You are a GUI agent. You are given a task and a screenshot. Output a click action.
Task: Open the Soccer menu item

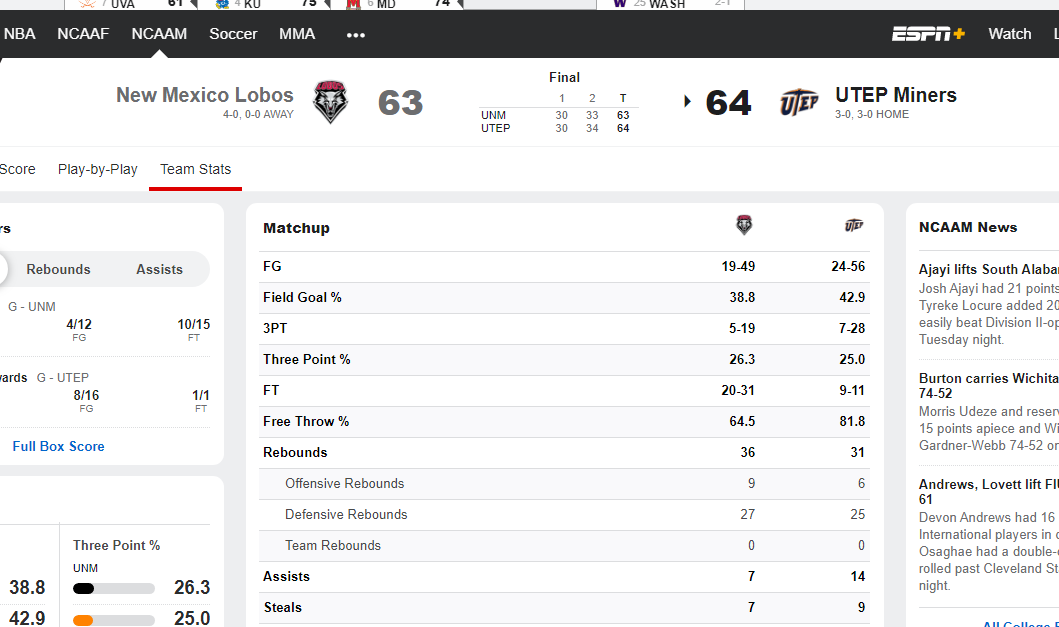pos(233,34)
